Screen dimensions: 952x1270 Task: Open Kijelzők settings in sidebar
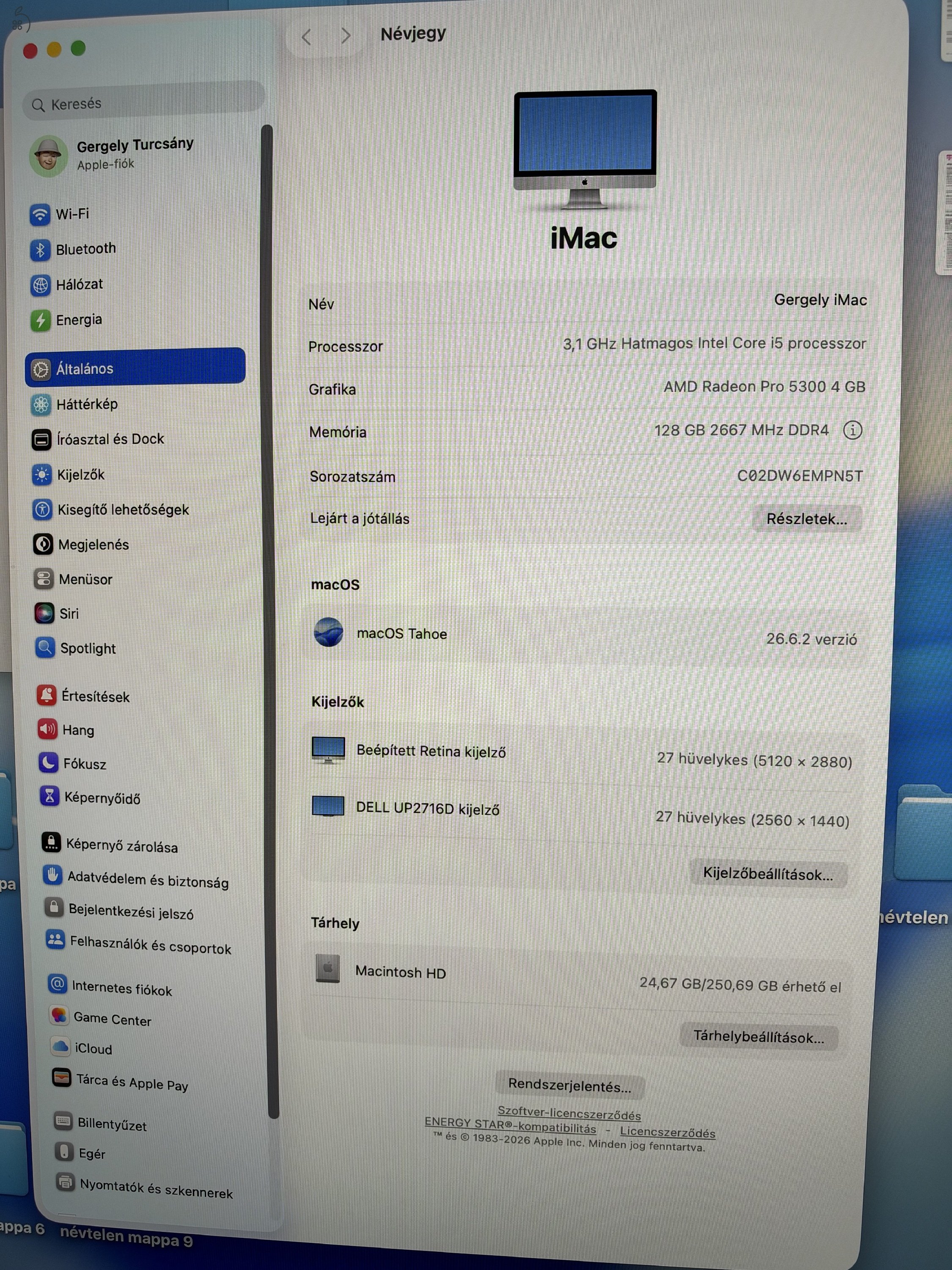(x=68, y=475)
